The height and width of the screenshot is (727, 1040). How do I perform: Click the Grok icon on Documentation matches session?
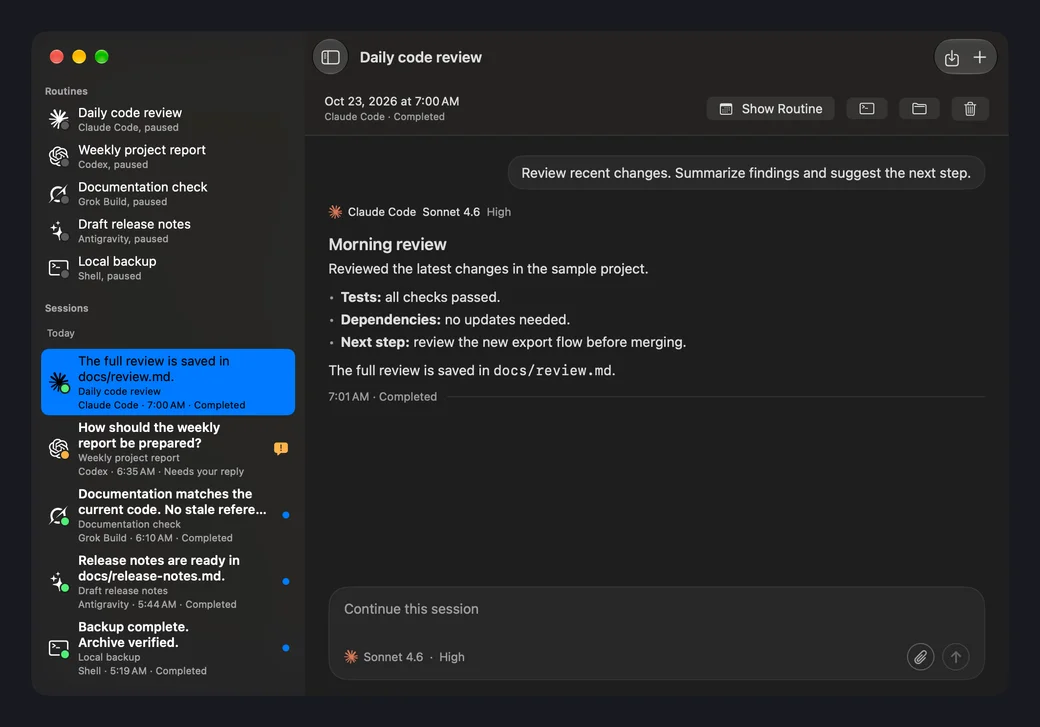click(x=58, y=515)
